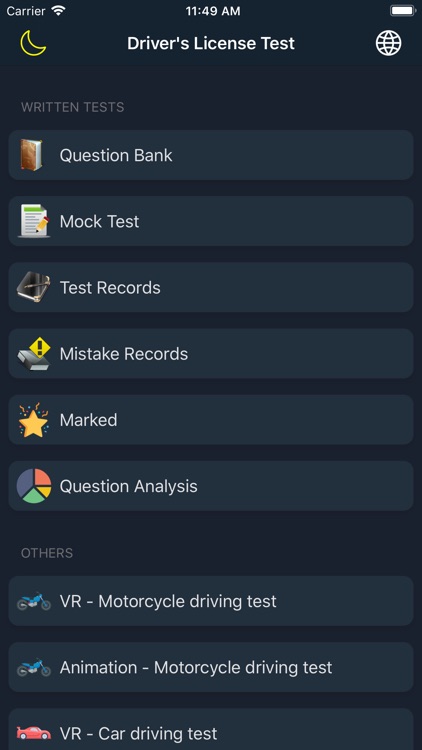
Task: Open language selection via the globe icon
Action: click(x=388, y=43)
